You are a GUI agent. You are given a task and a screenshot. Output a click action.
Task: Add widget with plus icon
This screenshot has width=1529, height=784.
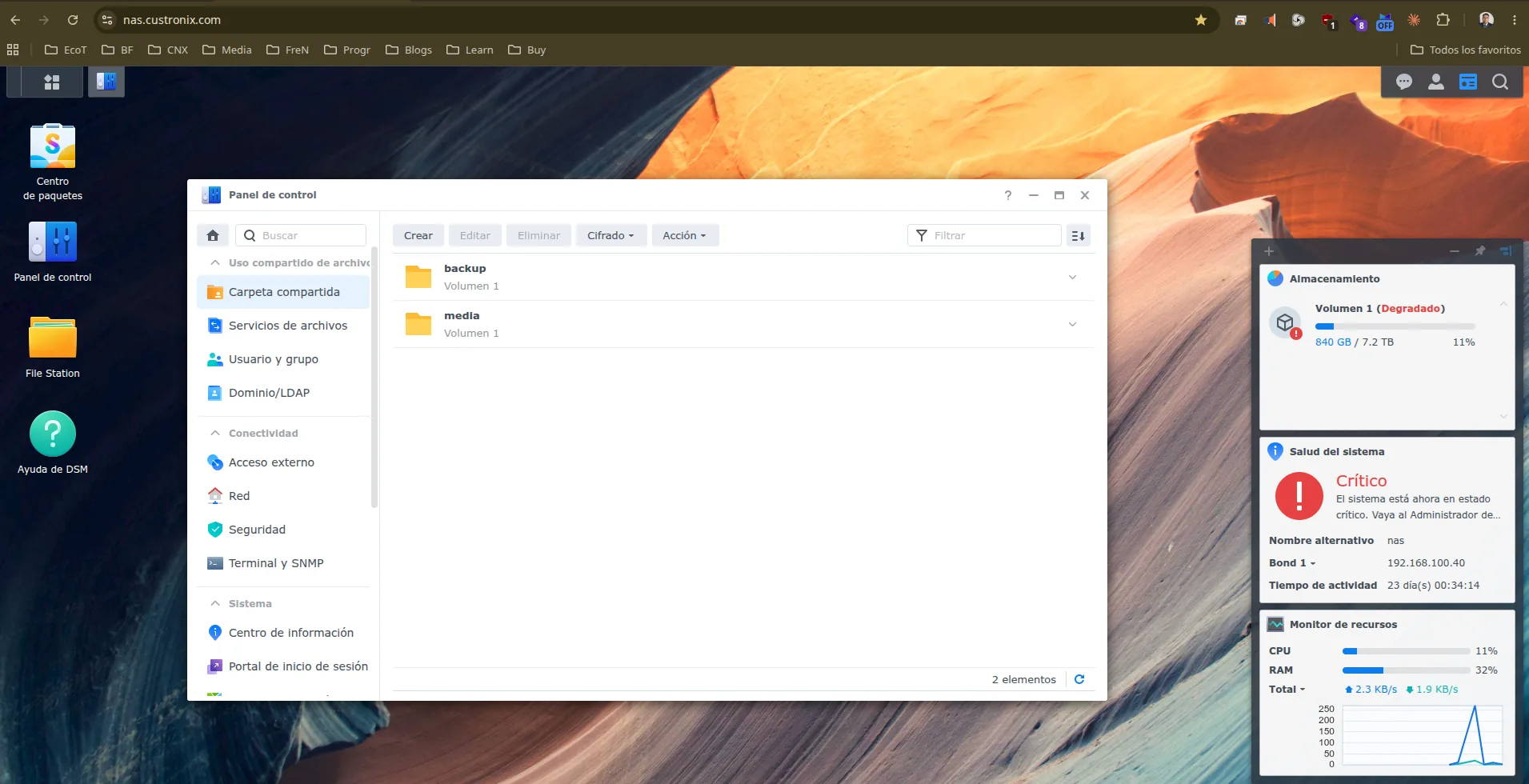[1269, 251]
